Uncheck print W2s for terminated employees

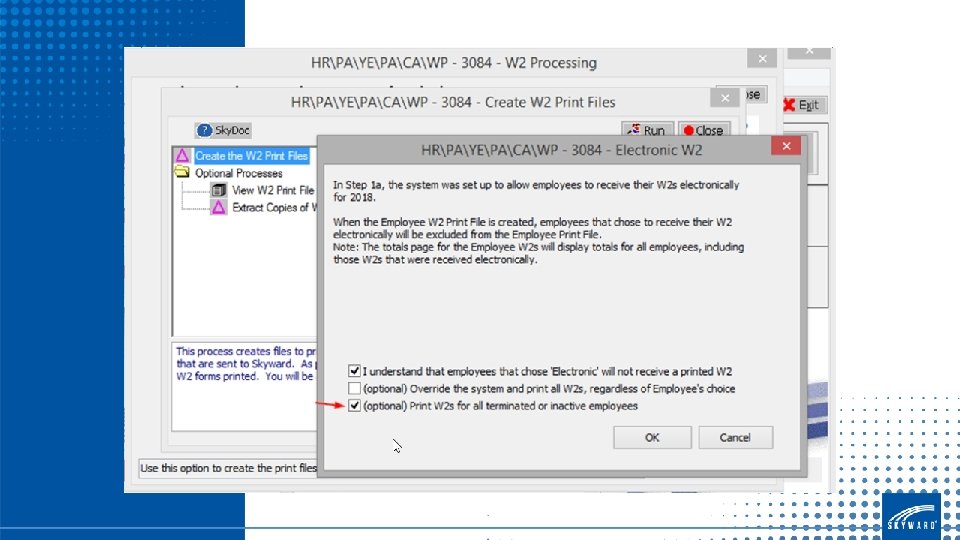[x=354, y=405]
